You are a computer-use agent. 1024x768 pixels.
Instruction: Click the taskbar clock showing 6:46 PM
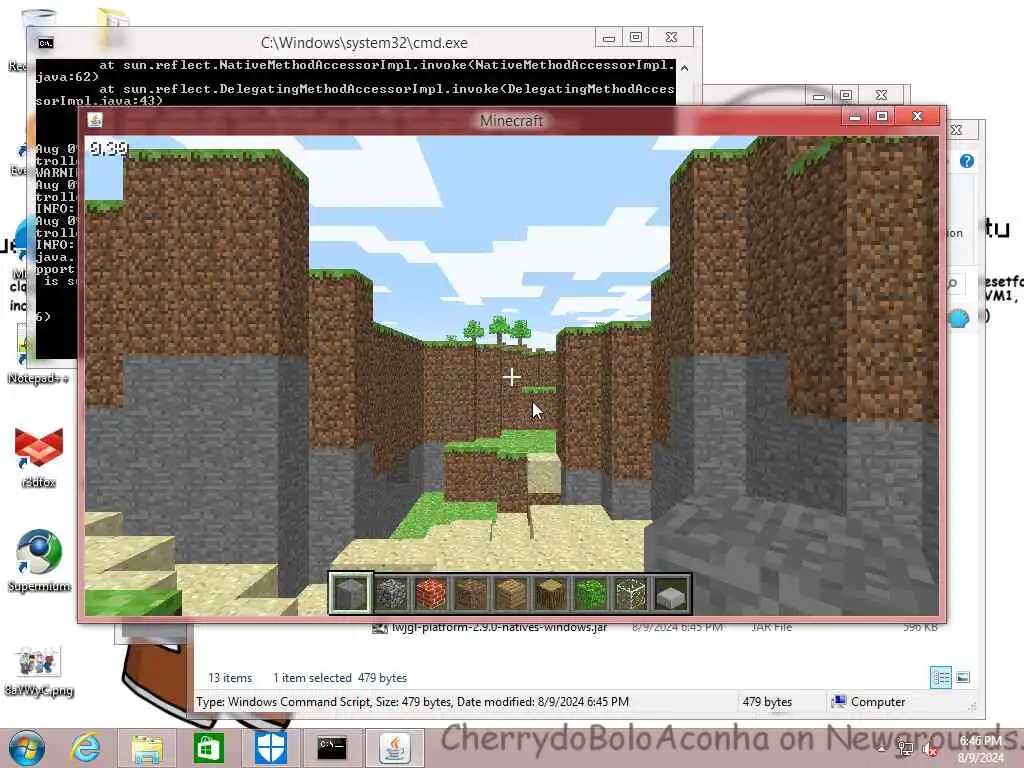pos(981,749)
